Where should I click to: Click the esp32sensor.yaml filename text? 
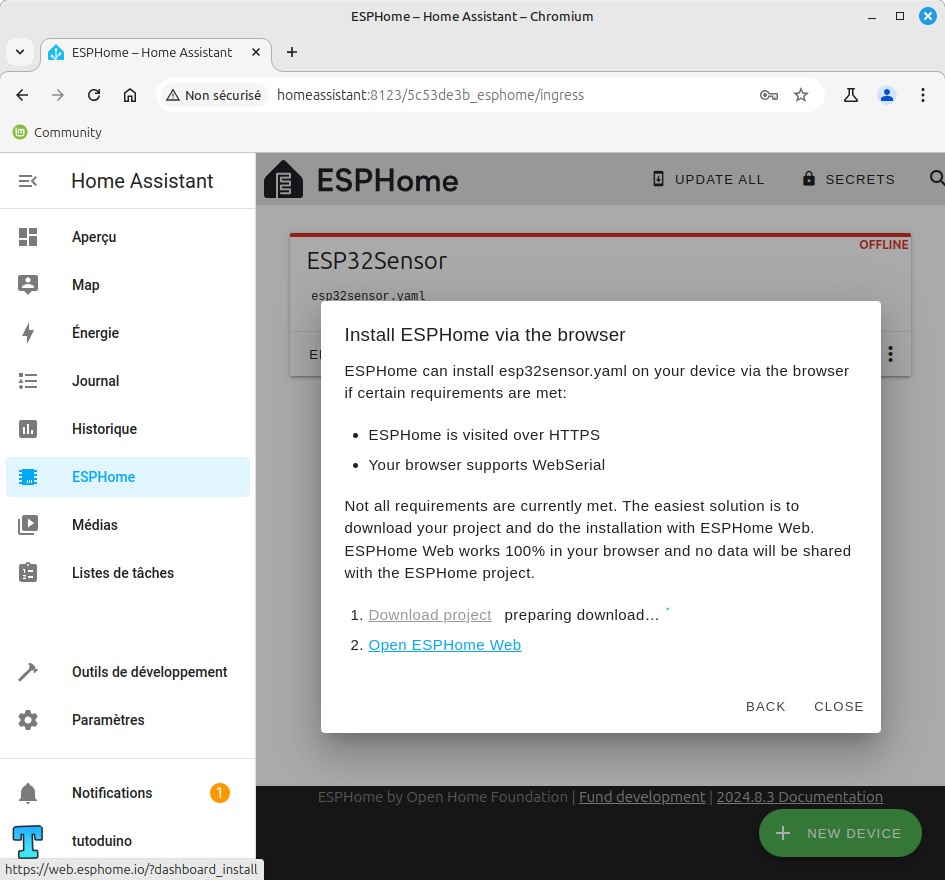point(368,295)
